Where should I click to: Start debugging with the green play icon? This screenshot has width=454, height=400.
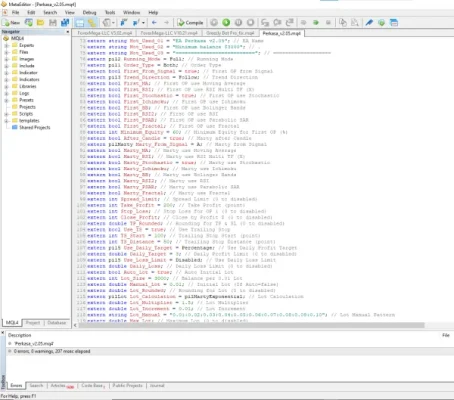(x=226, y=23)
